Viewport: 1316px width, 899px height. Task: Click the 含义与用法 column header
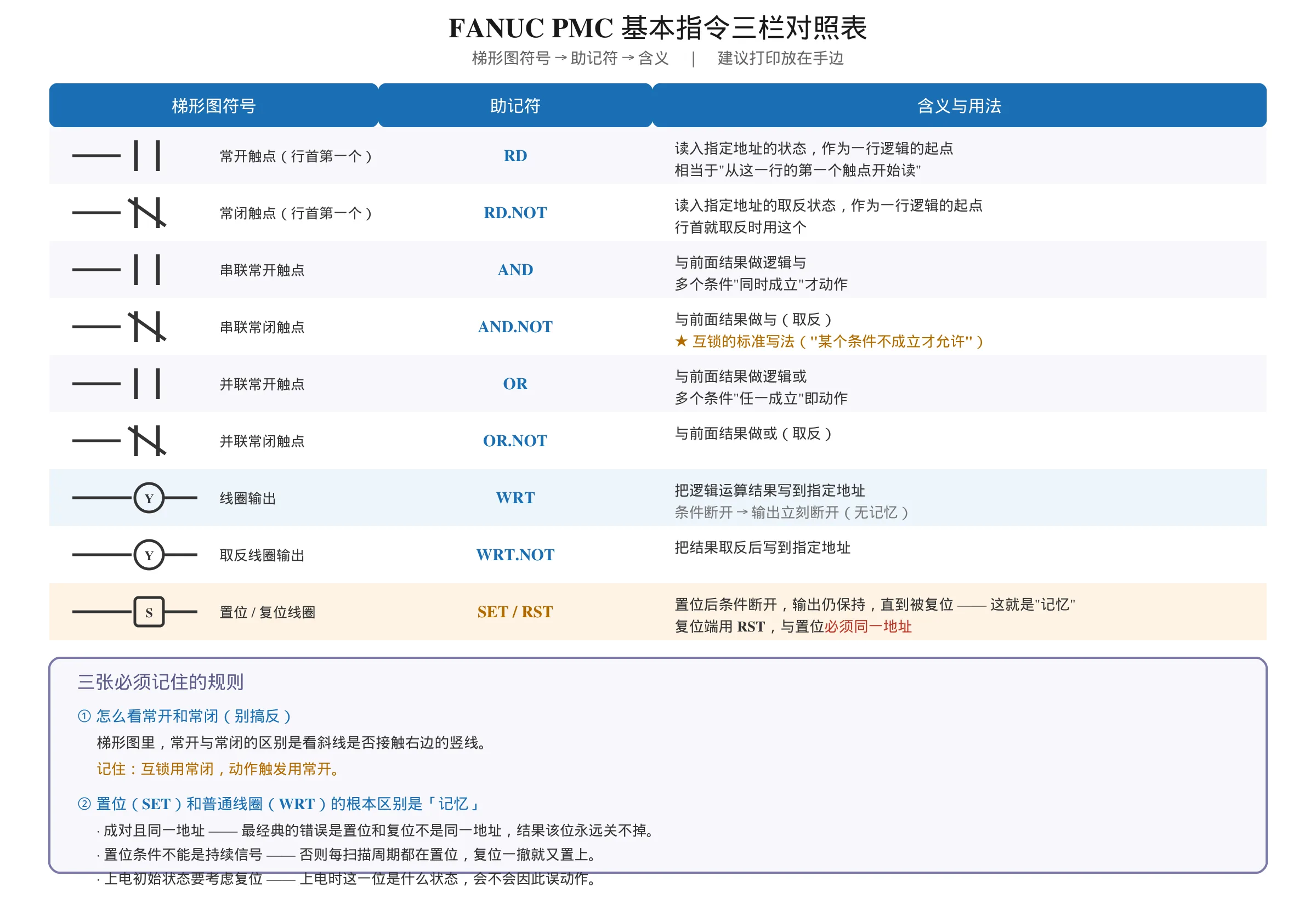959,105
